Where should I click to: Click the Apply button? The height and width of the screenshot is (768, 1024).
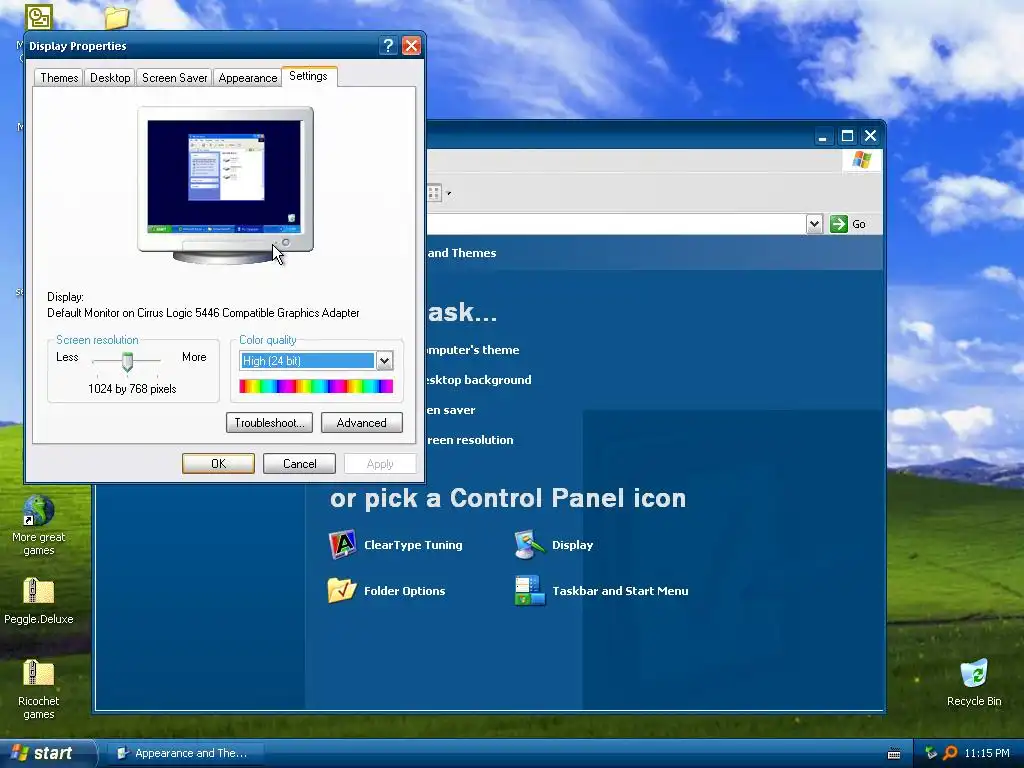point(380,464)
